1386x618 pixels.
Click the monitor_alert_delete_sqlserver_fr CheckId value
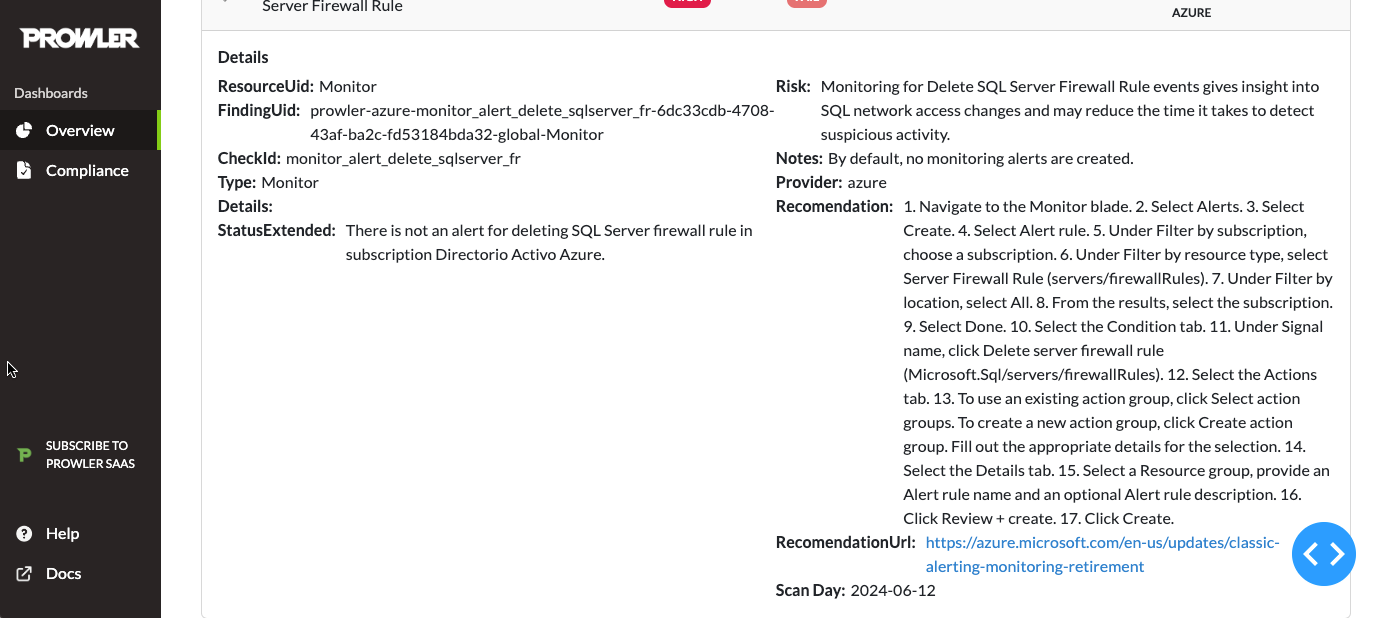[x=403, y=158]
